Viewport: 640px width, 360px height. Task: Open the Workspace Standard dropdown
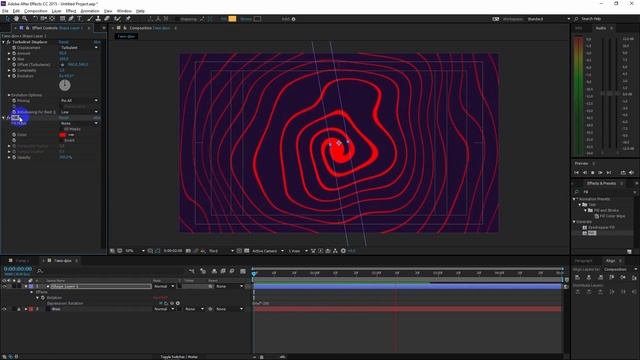[549, 19]
